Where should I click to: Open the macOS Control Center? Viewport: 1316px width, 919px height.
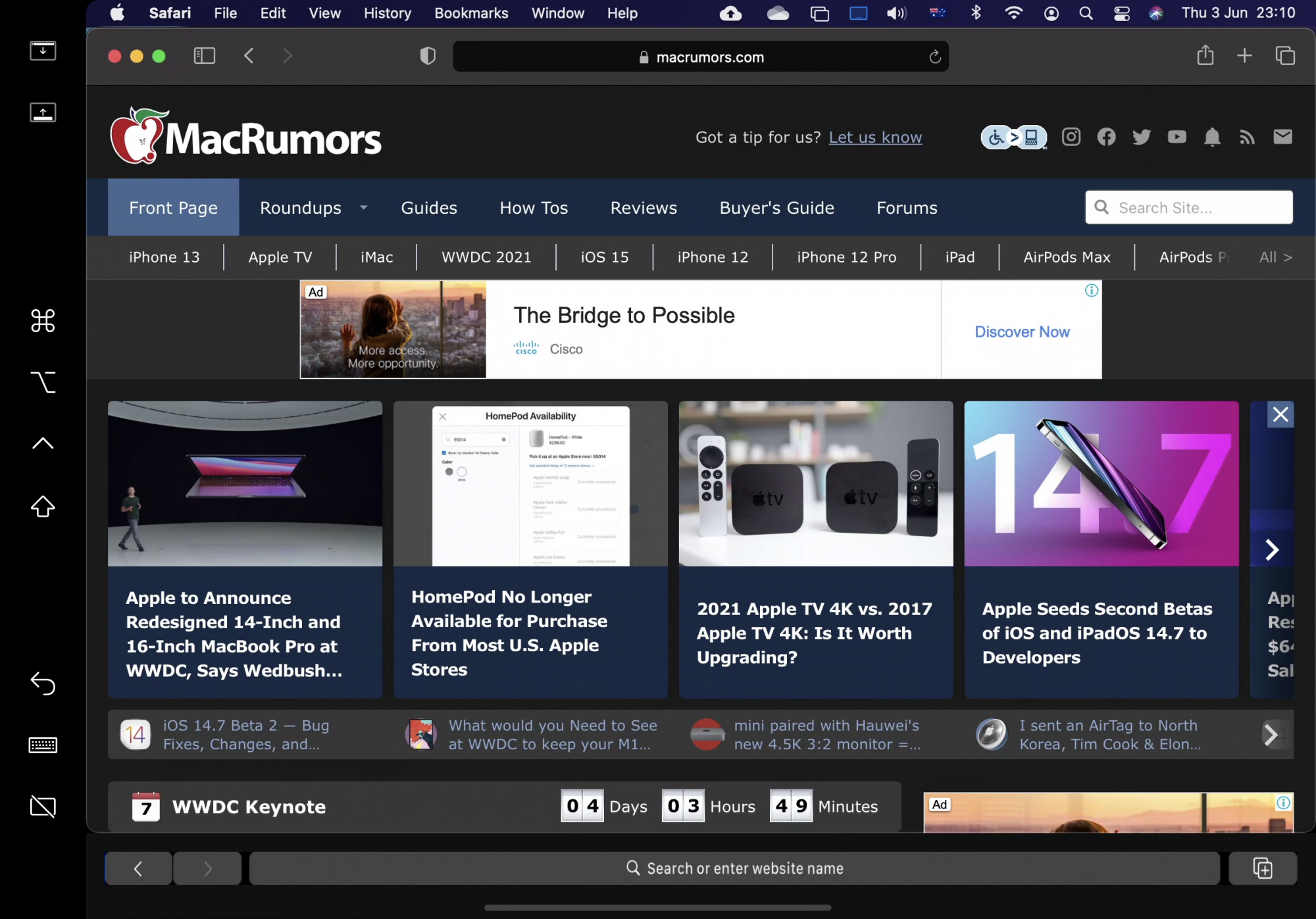(1121, 13)
